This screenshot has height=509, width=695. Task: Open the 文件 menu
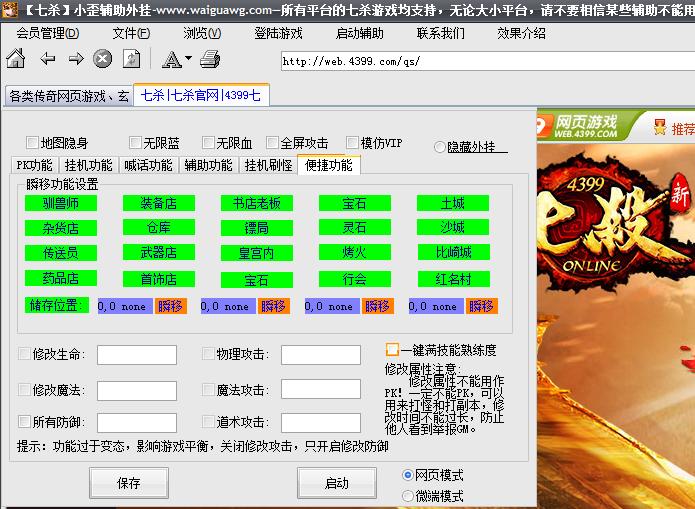pos(131,33)
